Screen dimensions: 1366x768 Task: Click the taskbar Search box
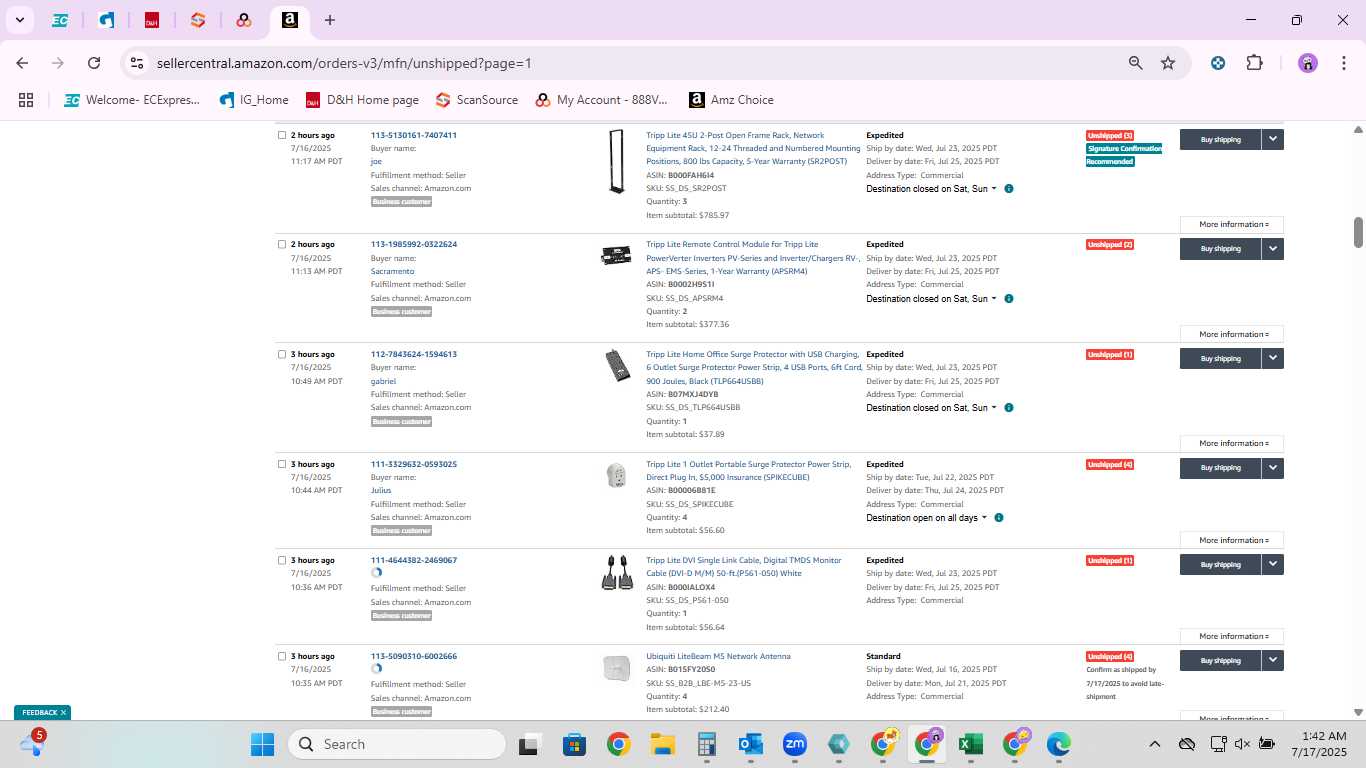tap(396, 744)
